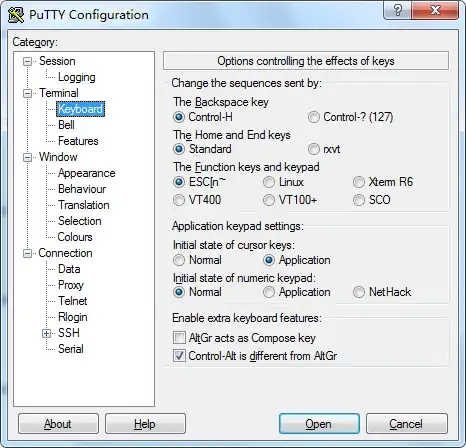Open the Behaviour category

coord(82,189)
